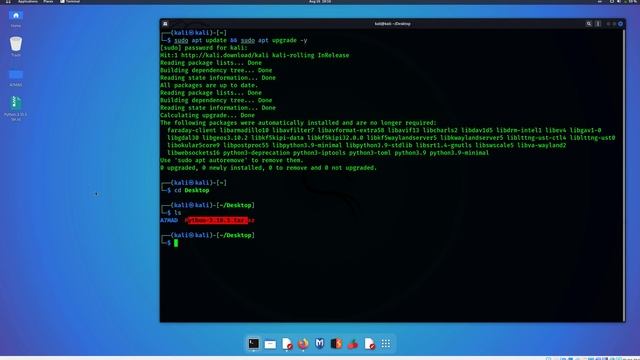640x360 pixels.
Task: Open the Applications menu in the top panel
Action: pos(28,2)
